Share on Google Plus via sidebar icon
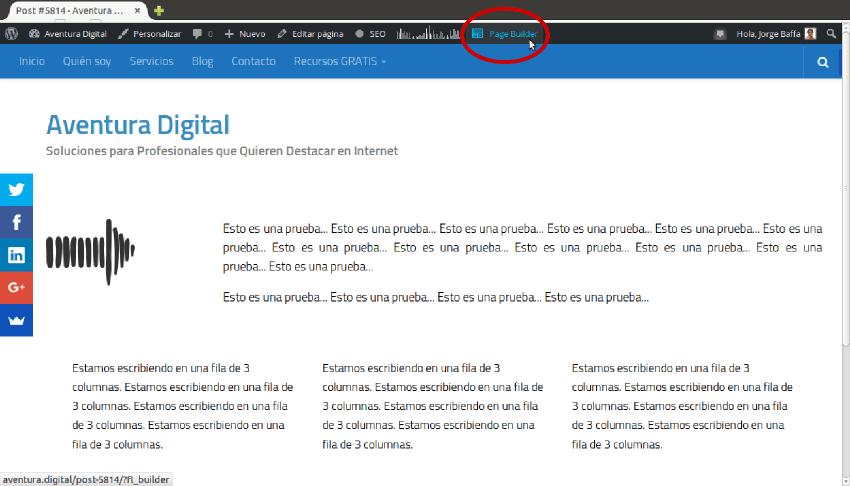This screenshot has width=850, height=486. tap(16, 287)
